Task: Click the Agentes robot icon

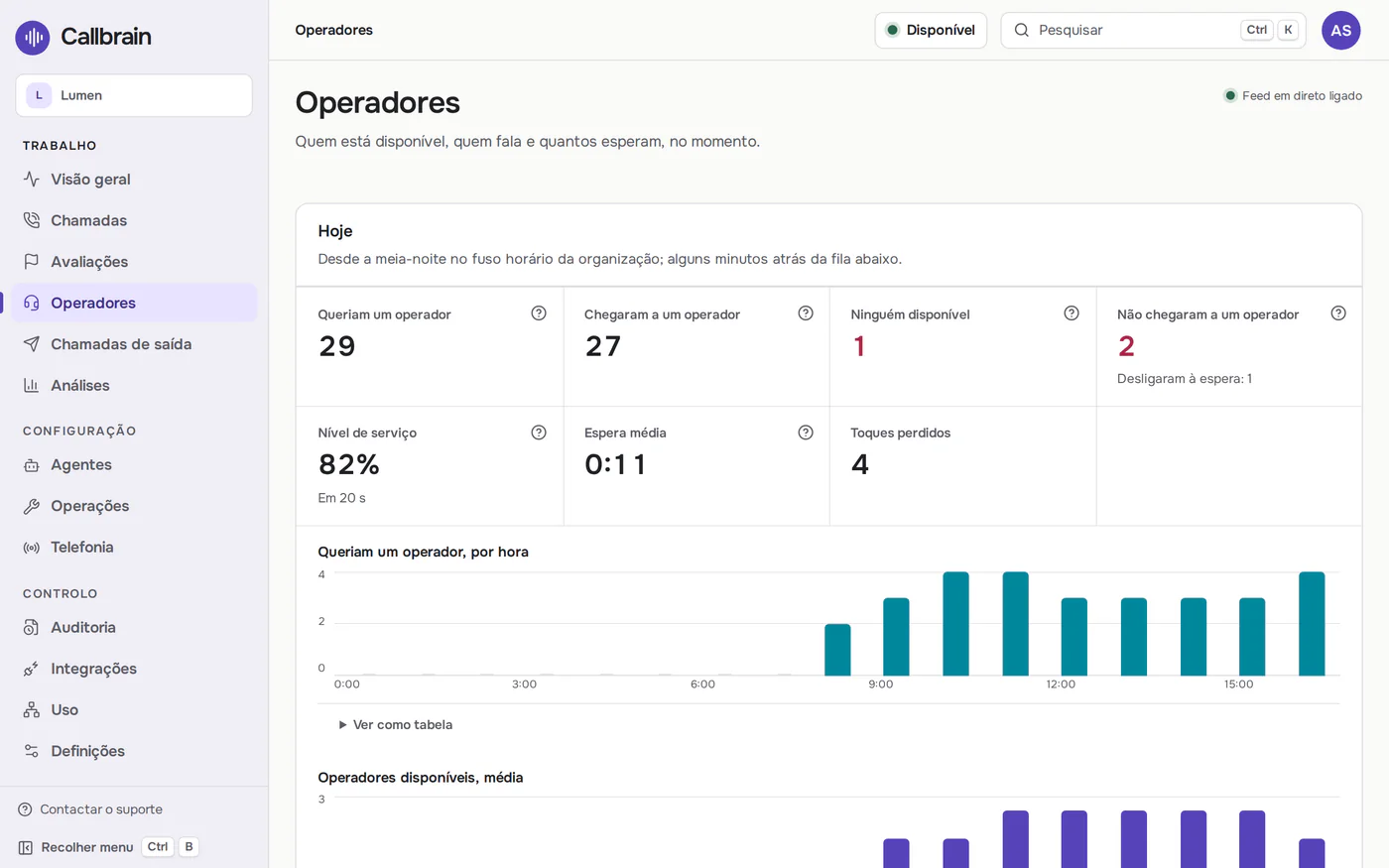Action: 32,465
